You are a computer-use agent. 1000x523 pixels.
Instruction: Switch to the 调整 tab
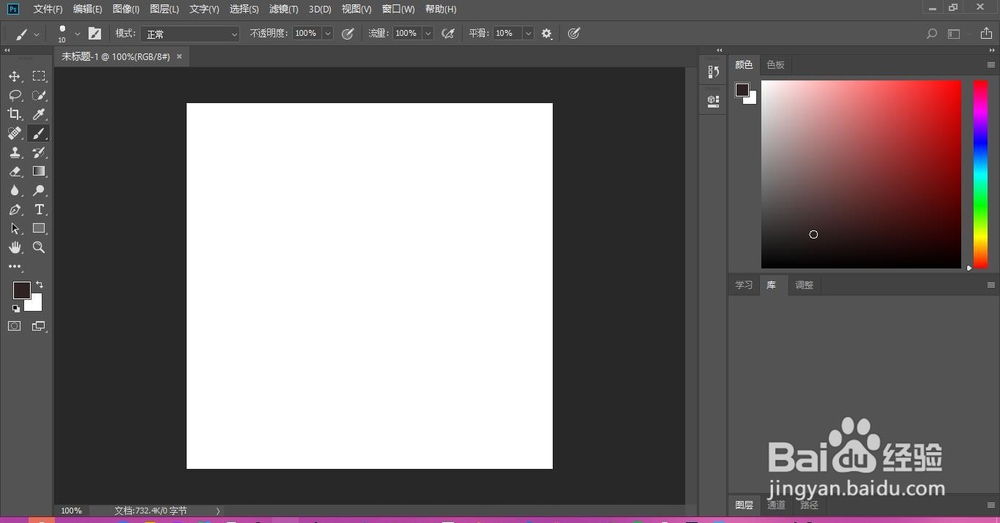coord(804,285)
